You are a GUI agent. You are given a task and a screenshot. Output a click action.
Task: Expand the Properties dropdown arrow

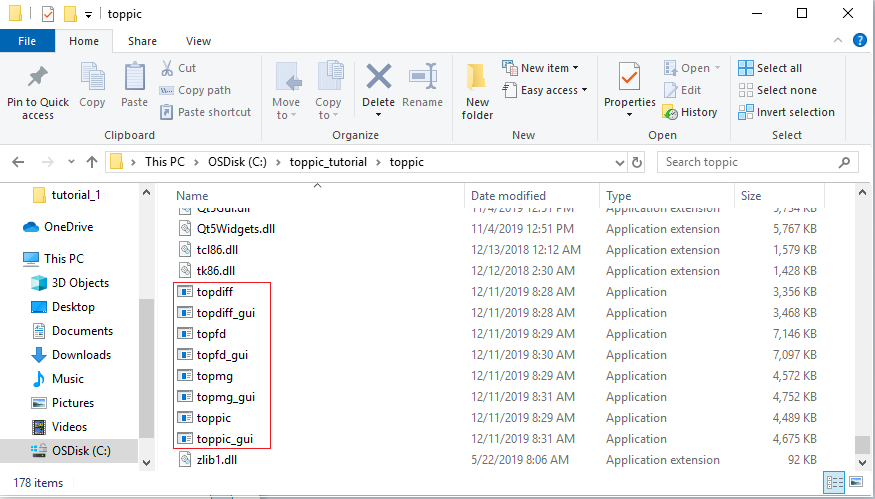point(629,115)
